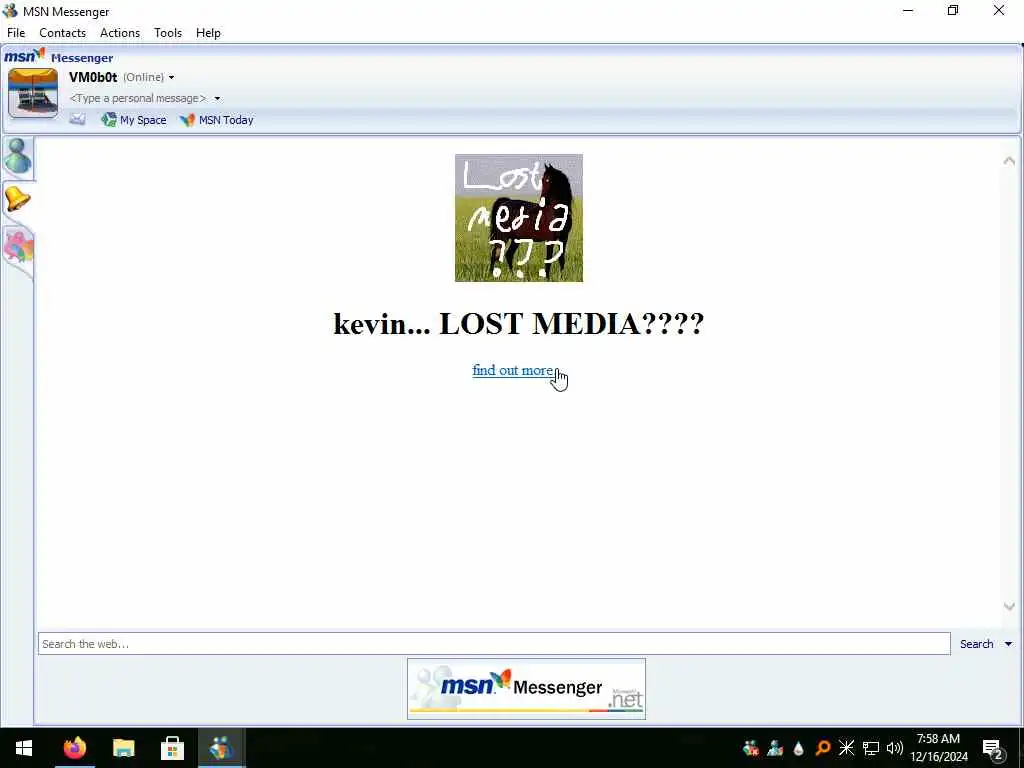The width and height of the screenshot is (1024, 768).
Task: Click MSN Messenger taskbar icon
Action: tap(221, 748)
